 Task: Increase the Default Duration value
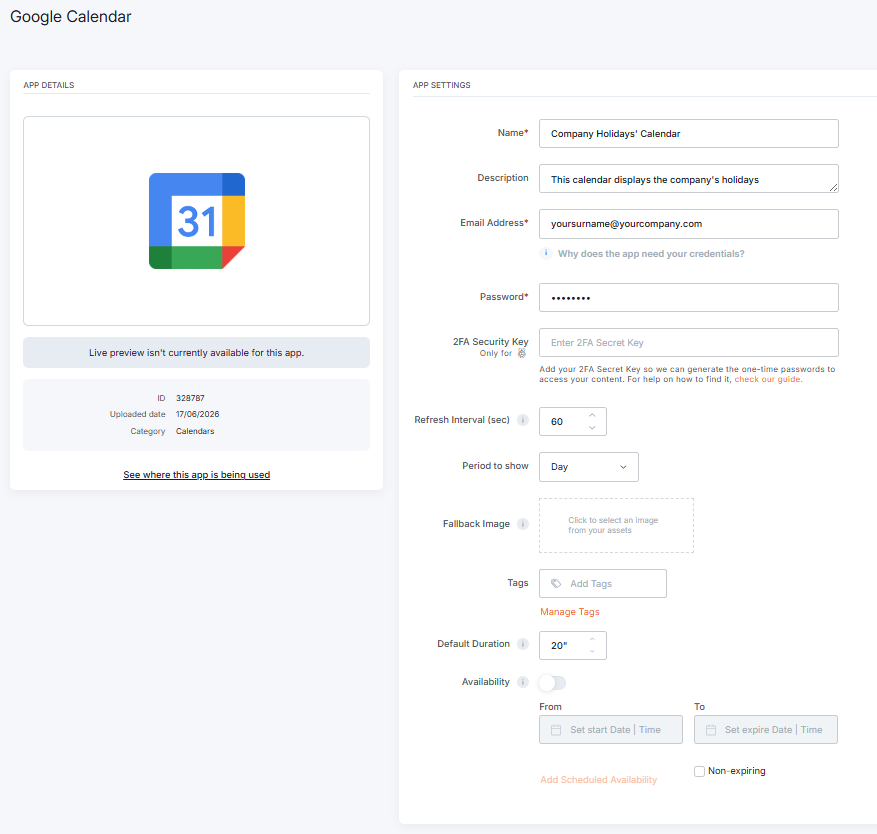tap(592, 639)
